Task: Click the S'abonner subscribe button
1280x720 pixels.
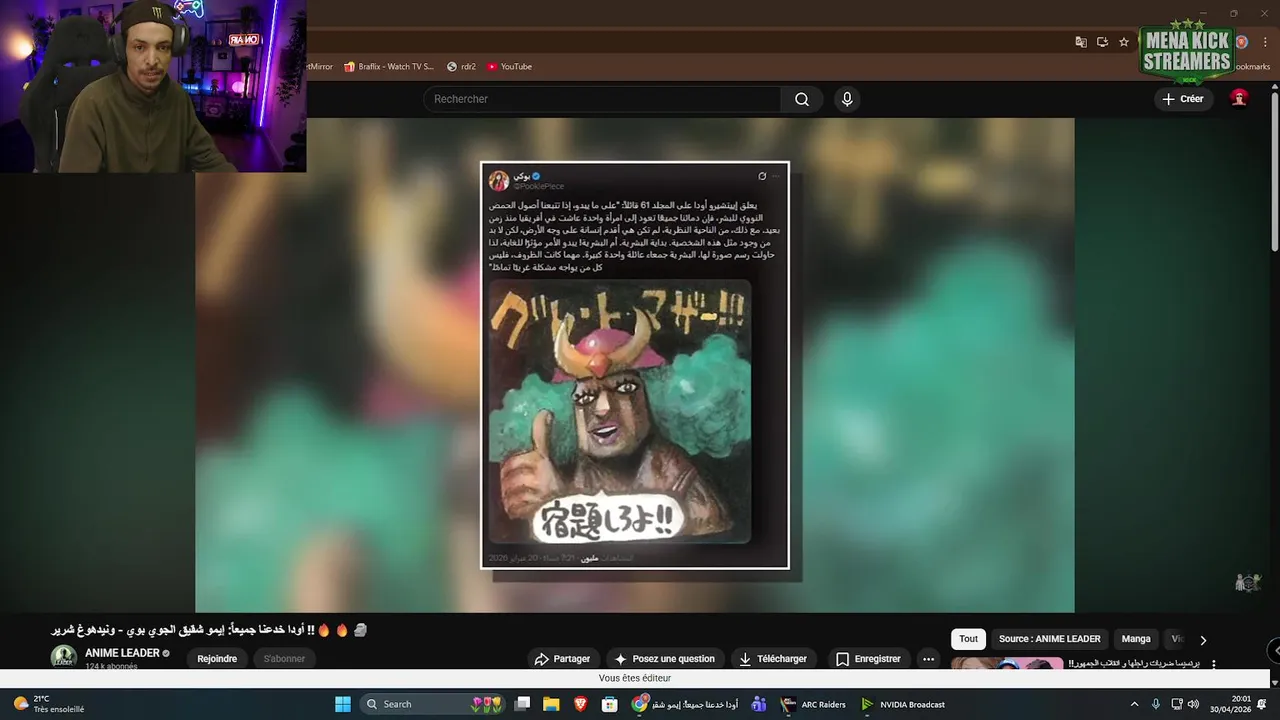Action: (x=285, y=659)
